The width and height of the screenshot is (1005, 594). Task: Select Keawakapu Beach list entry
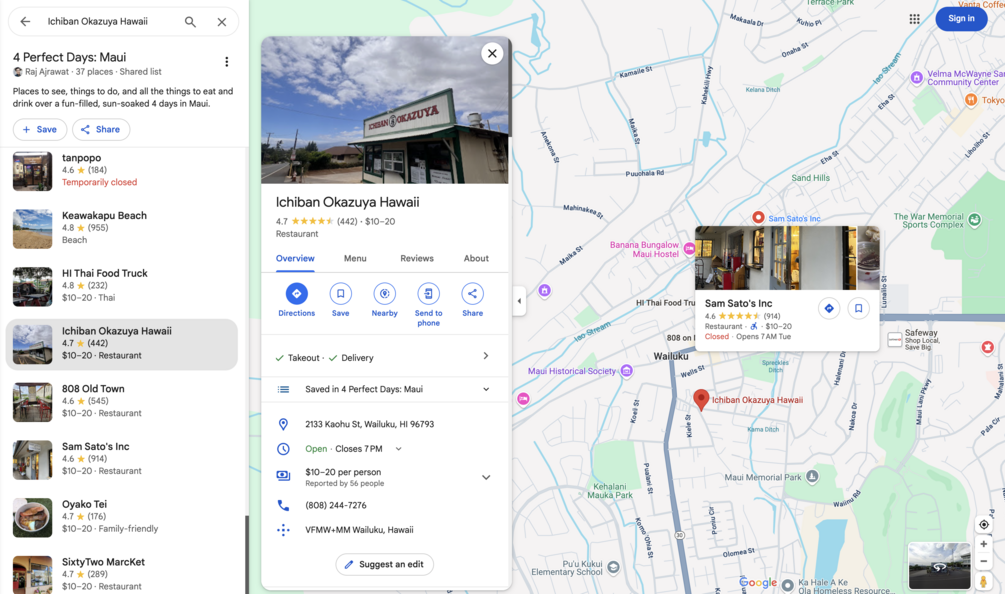122,228
